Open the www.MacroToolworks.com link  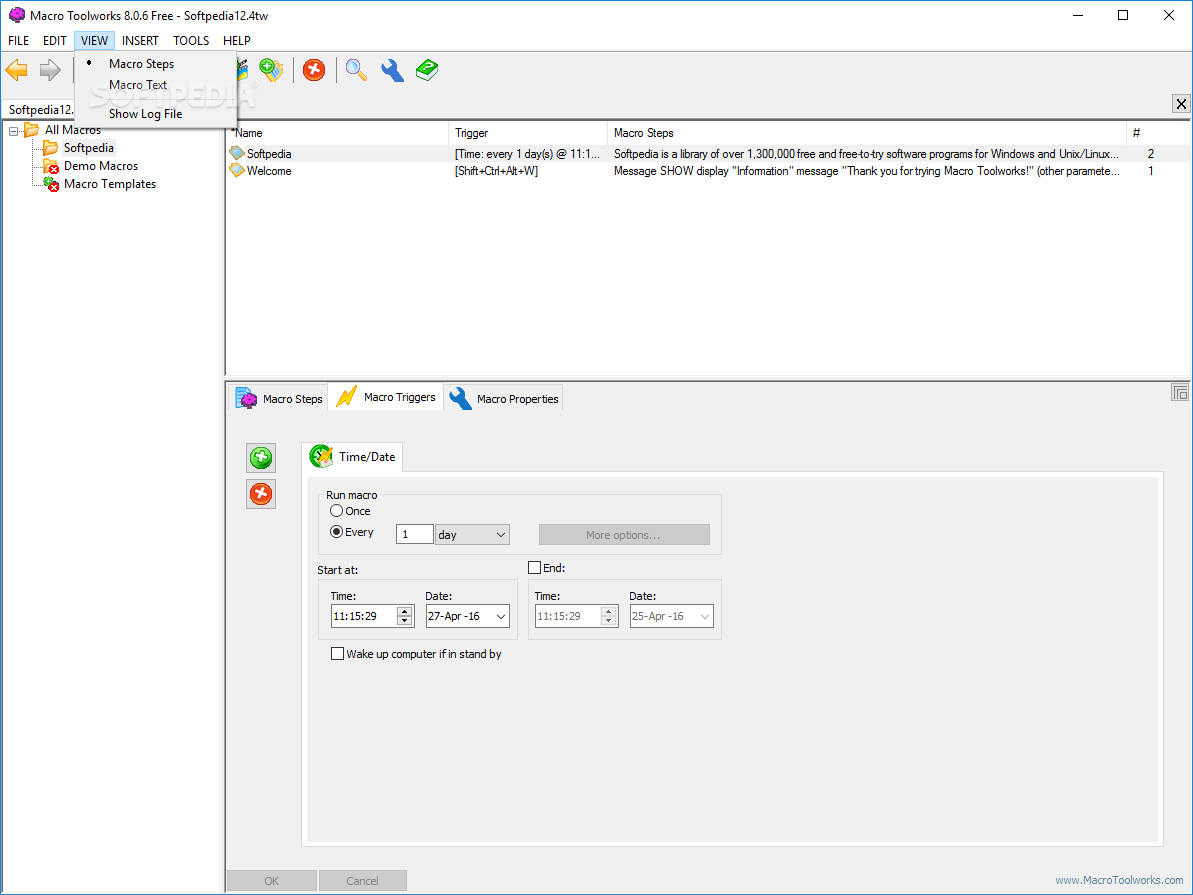click(x=1118, y=880)
